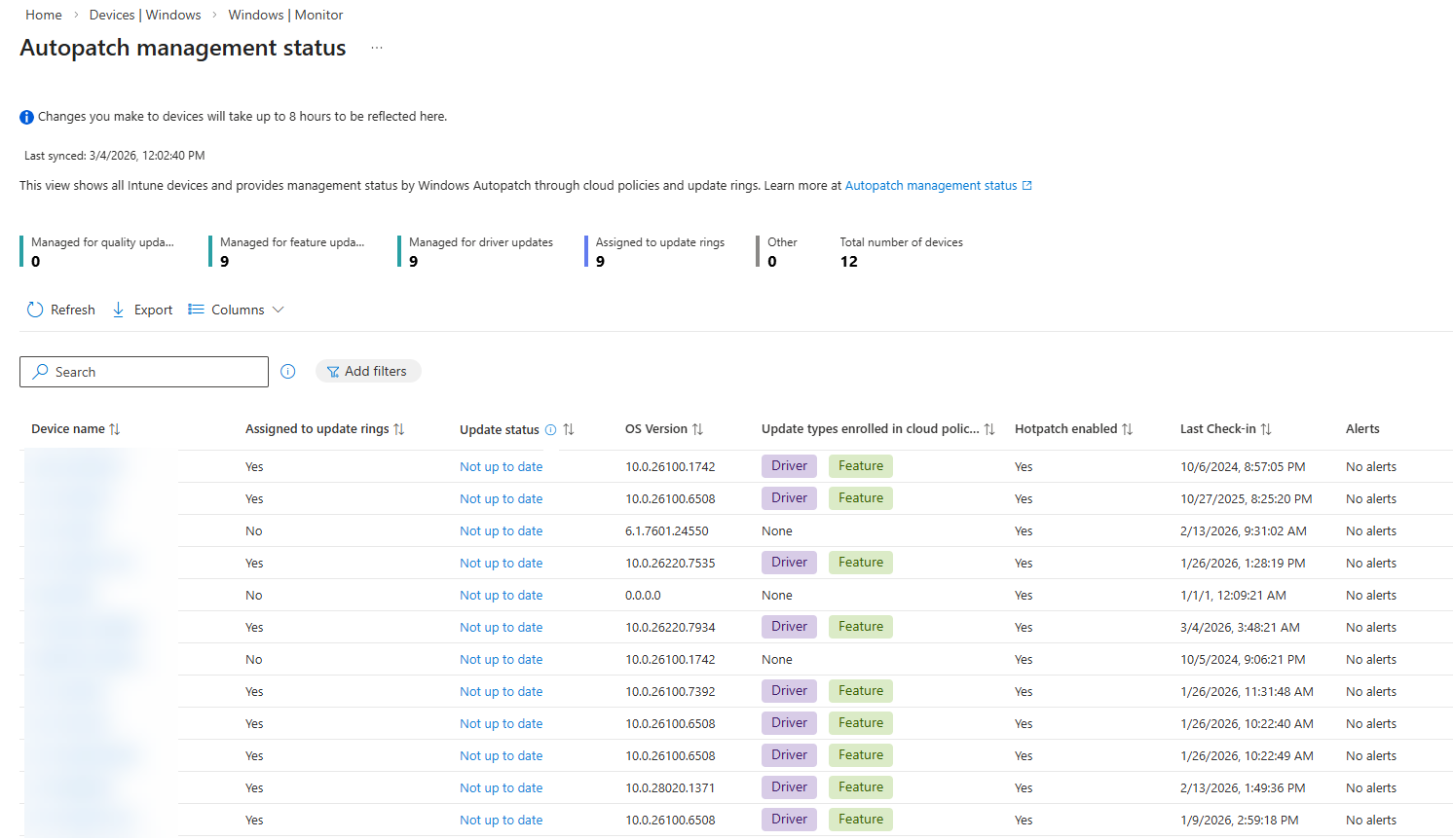Viewport: 1453px width, 840px height.
Task: Click the info icon beside Search
Action: [288, 371]
